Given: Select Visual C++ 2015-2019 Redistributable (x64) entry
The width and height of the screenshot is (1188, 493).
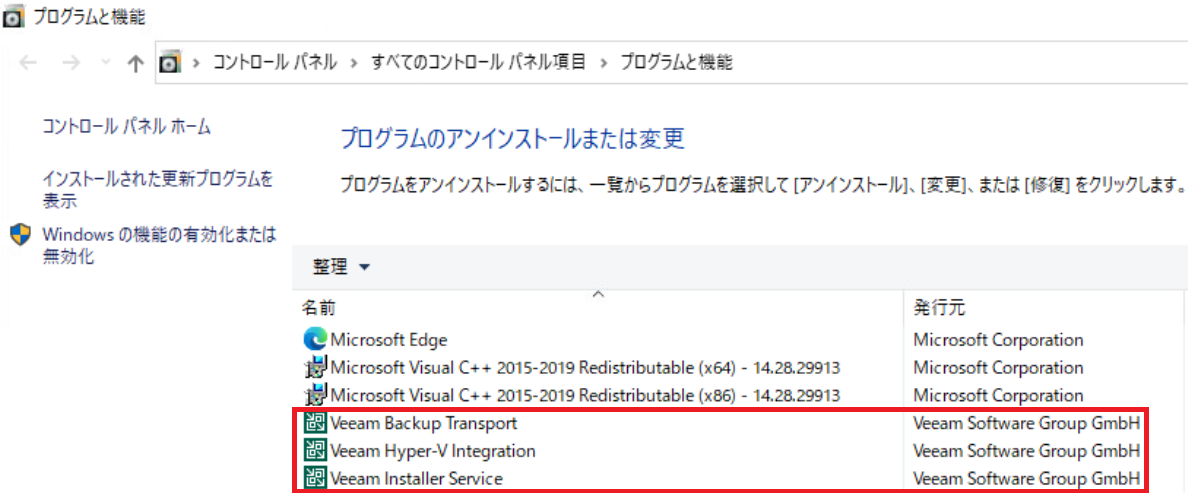Looking at the screenshot, I should pyautogui.click(x=585, y=368).
